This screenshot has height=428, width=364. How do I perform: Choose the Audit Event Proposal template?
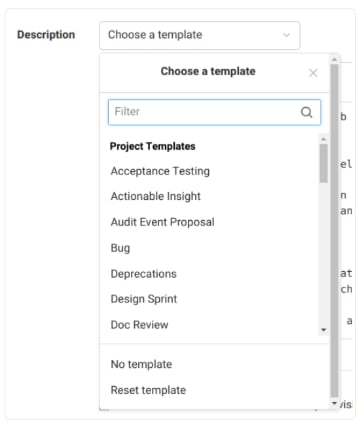coord(162,222)
